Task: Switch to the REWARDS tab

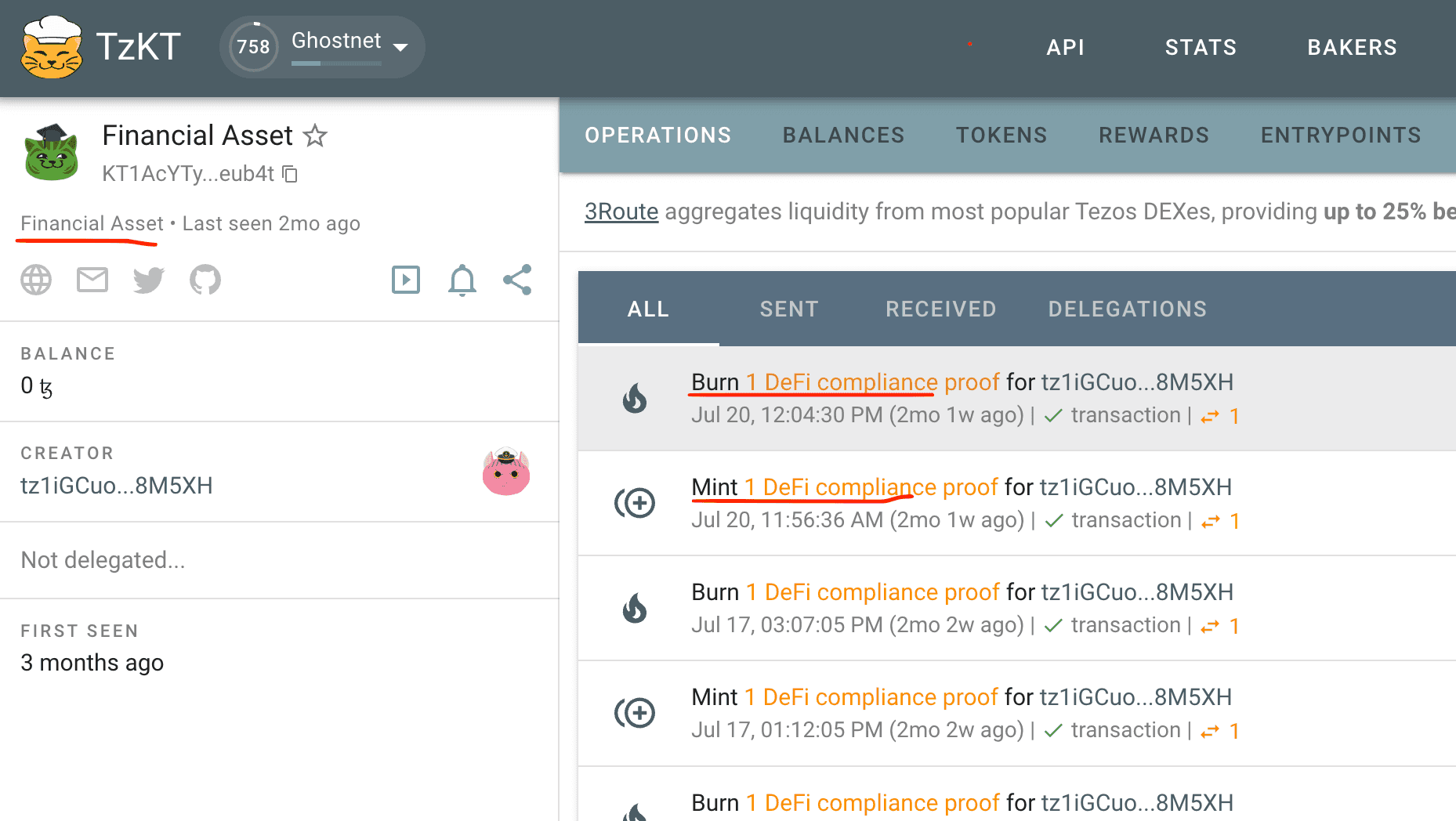Action: (x=1154, y=135)
